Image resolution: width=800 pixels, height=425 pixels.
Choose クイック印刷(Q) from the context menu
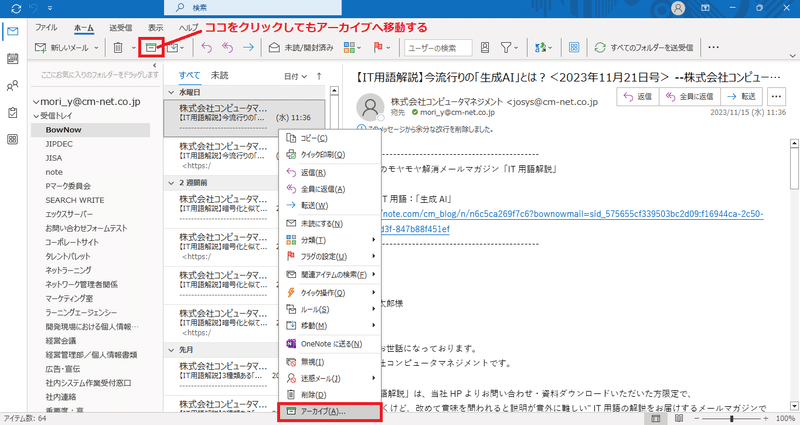(330, 155)
